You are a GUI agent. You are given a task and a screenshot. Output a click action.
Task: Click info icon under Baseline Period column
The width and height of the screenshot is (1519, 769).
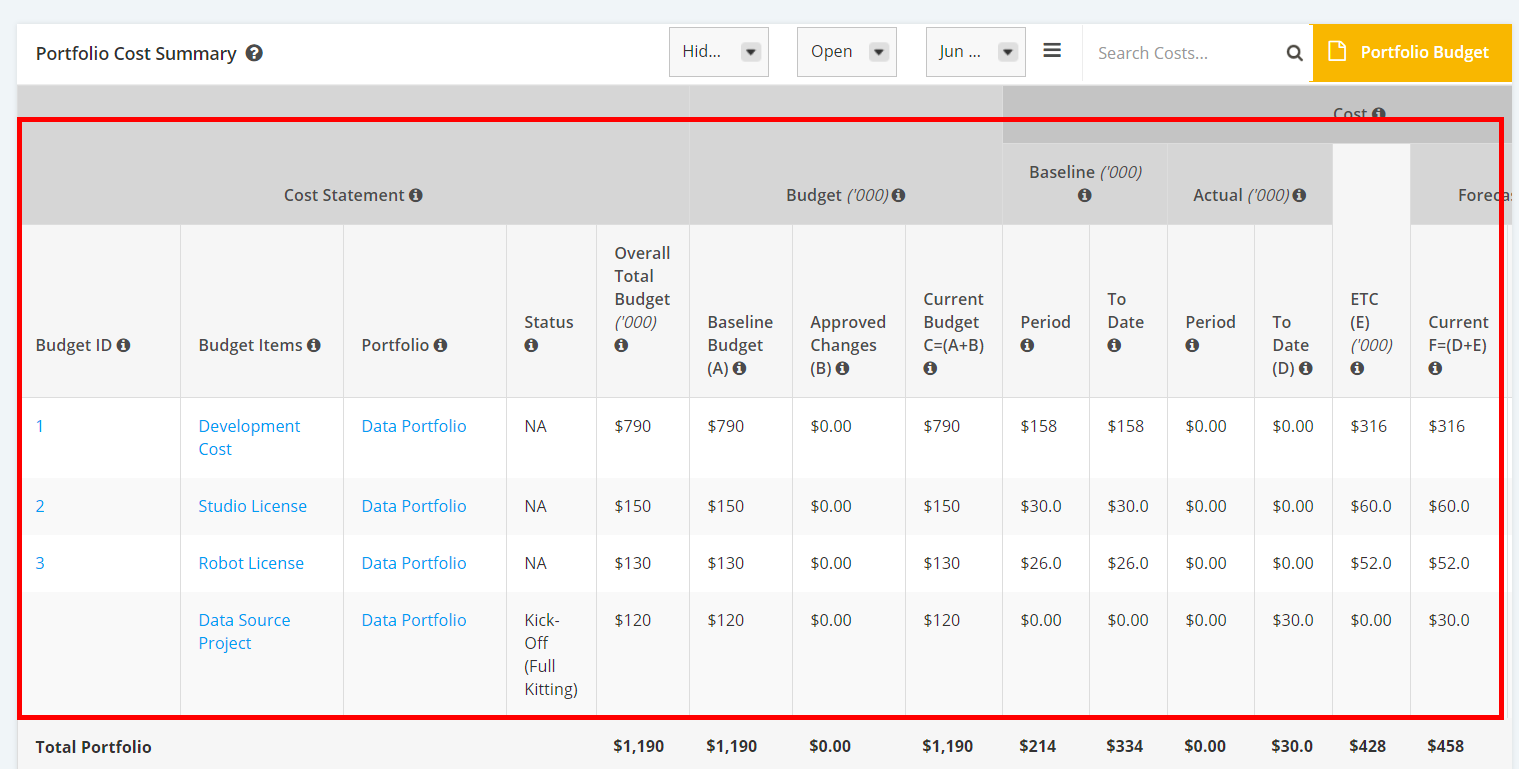[x=1027, y=345]
